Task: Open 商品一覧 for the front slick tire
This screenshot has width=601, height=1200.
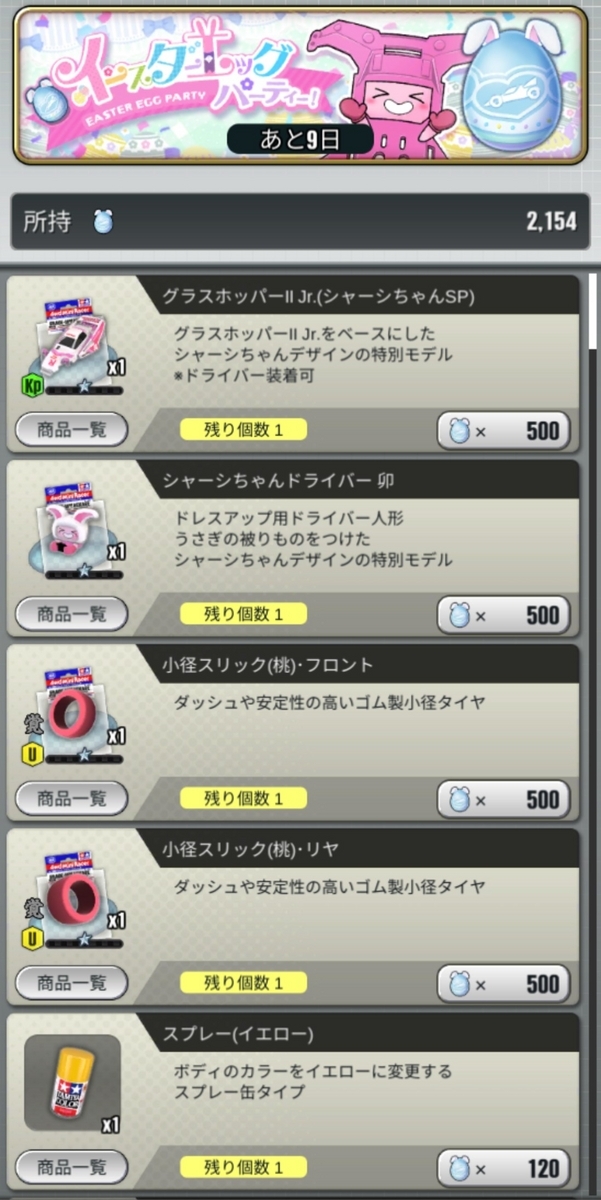Action: tap(72, 799)
